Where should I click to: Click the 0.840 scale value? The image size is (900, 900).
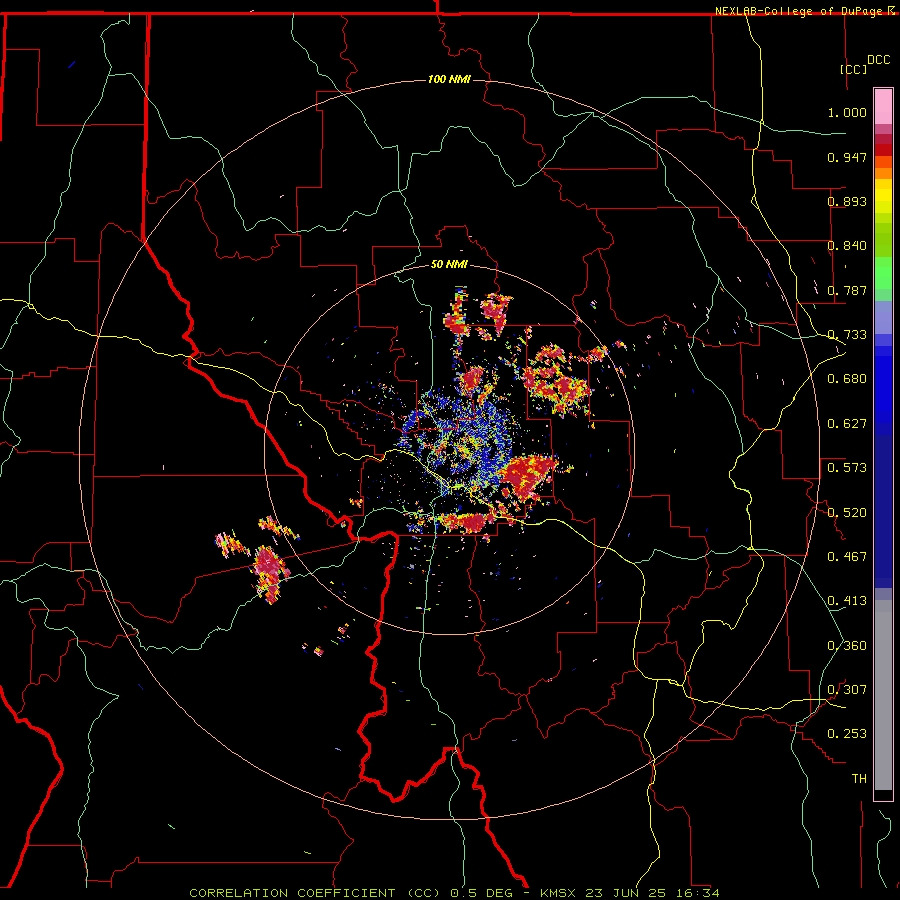coord(847,246)
